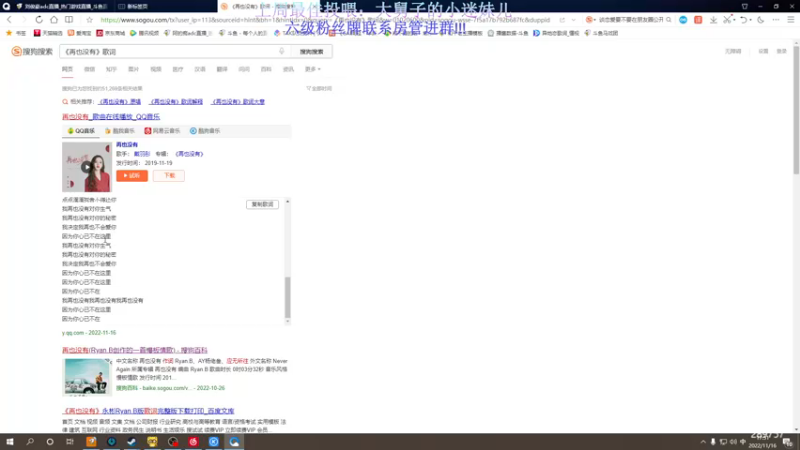Open the all-time filter dropdown
Screen dimensions: 800x450
coord(319,88)
